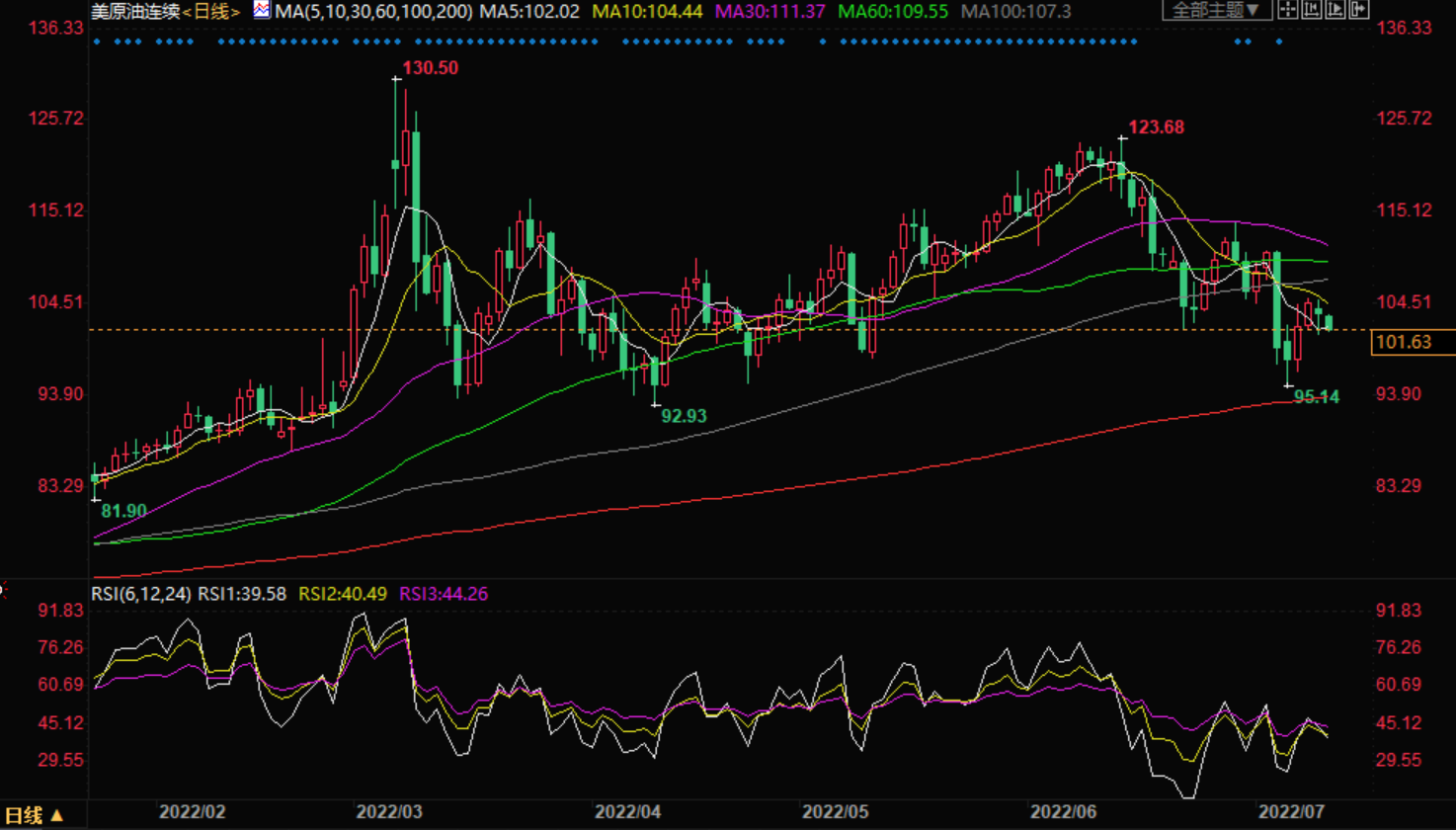The height and width of the screenshot is (830, 1456).
Task: Click the play-forward range icon
Action: tap(1335, 11)
